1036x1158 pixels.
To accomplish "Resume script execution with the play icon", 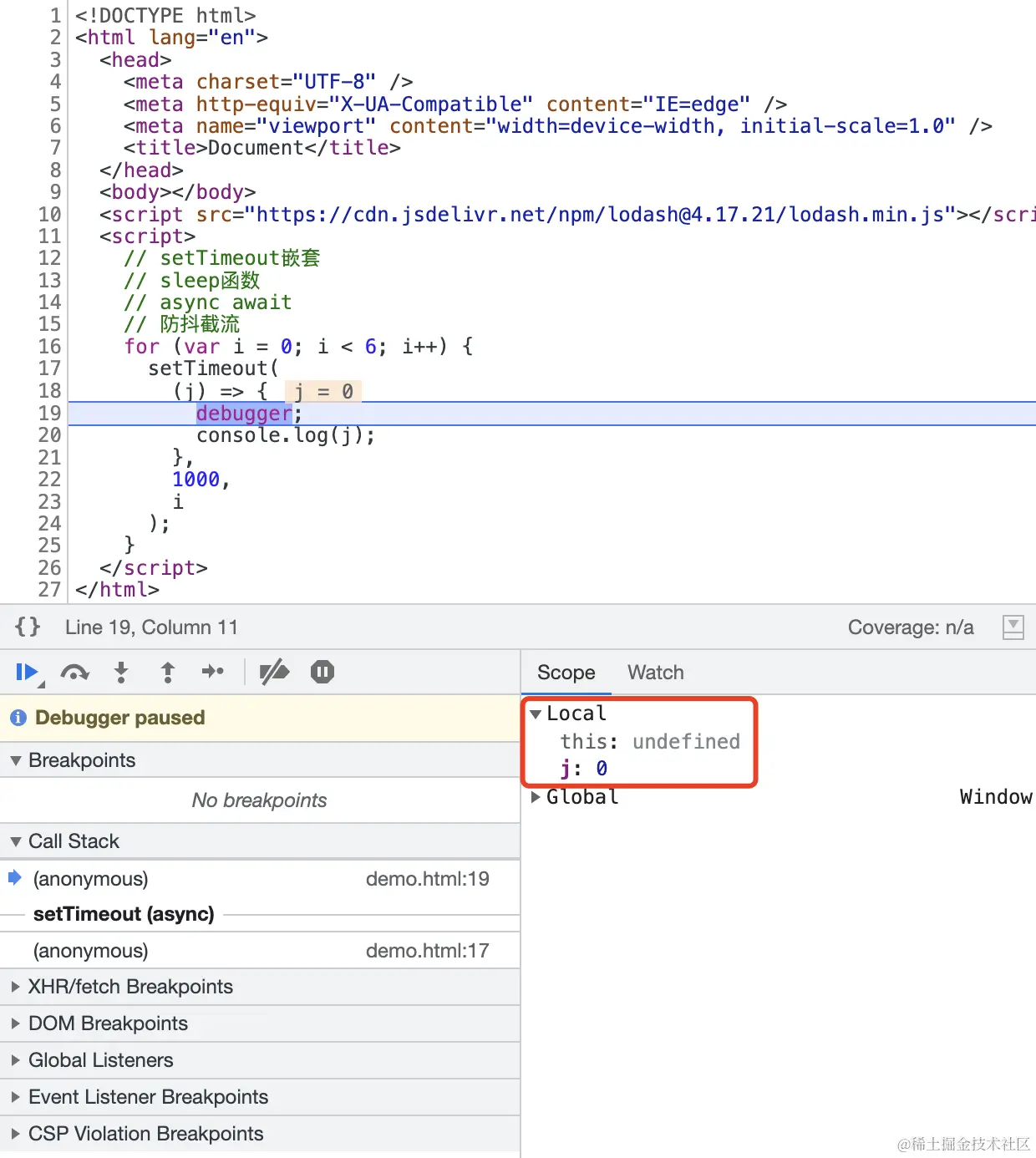I will (x=27, y=673).
